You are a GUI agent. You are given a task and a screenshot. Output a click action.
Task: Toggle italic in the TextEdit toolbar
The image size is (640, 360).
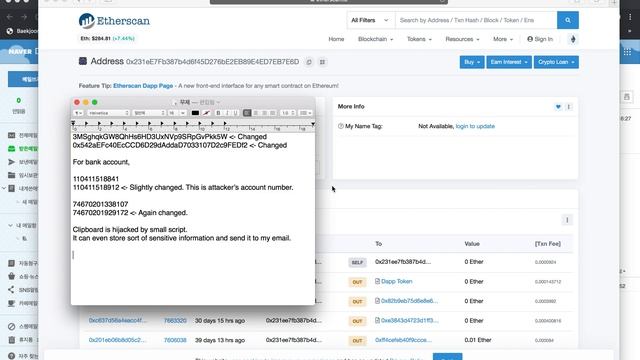point(227,113)
